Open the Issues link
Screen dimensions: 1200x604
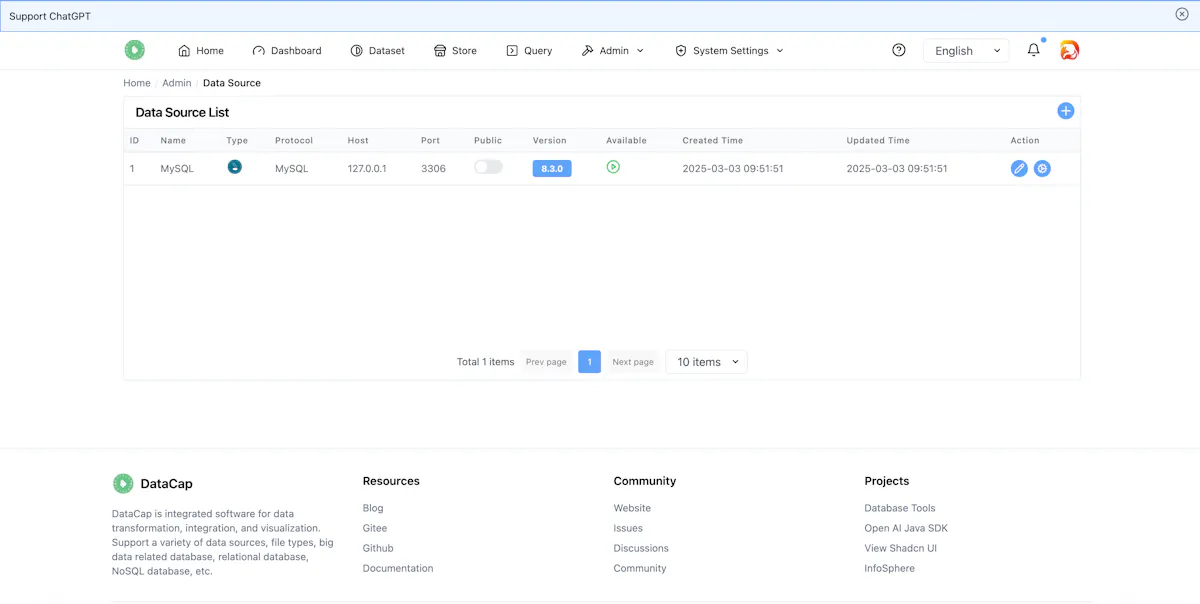click(x=628, y=528)
